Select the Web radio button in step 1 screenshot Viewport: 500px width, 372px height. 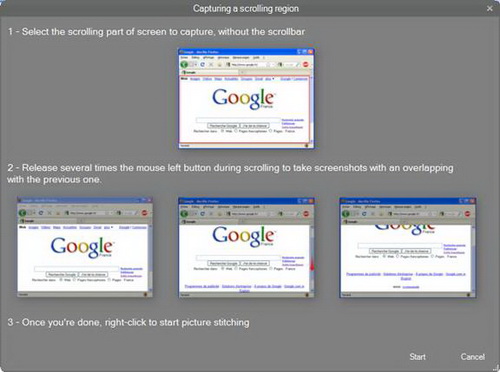click(x=223, y=131)
